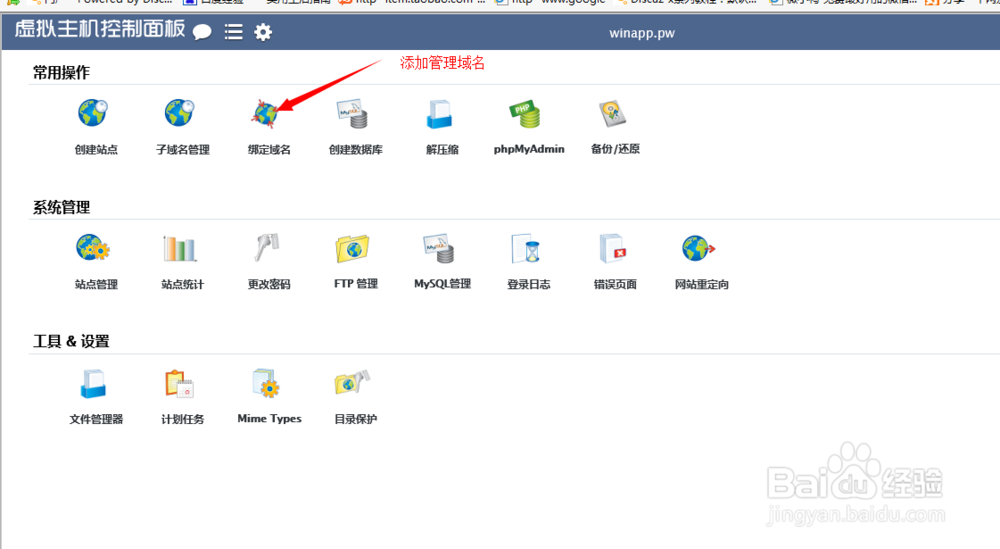Click the 常用操作 section heading
The image size is (1000, 549).
[x=61, y=73]
